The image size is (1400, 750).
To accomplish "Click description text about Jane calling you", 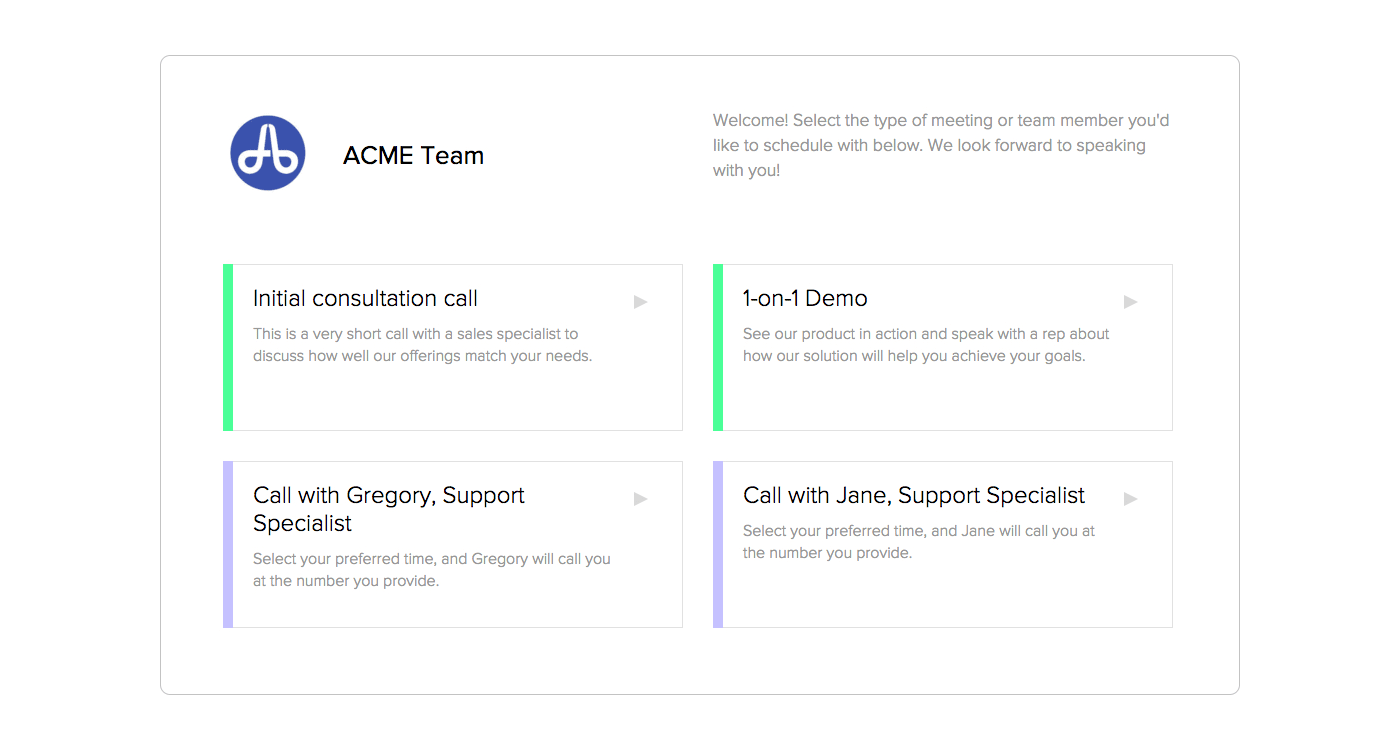I will tap(918, 542).
